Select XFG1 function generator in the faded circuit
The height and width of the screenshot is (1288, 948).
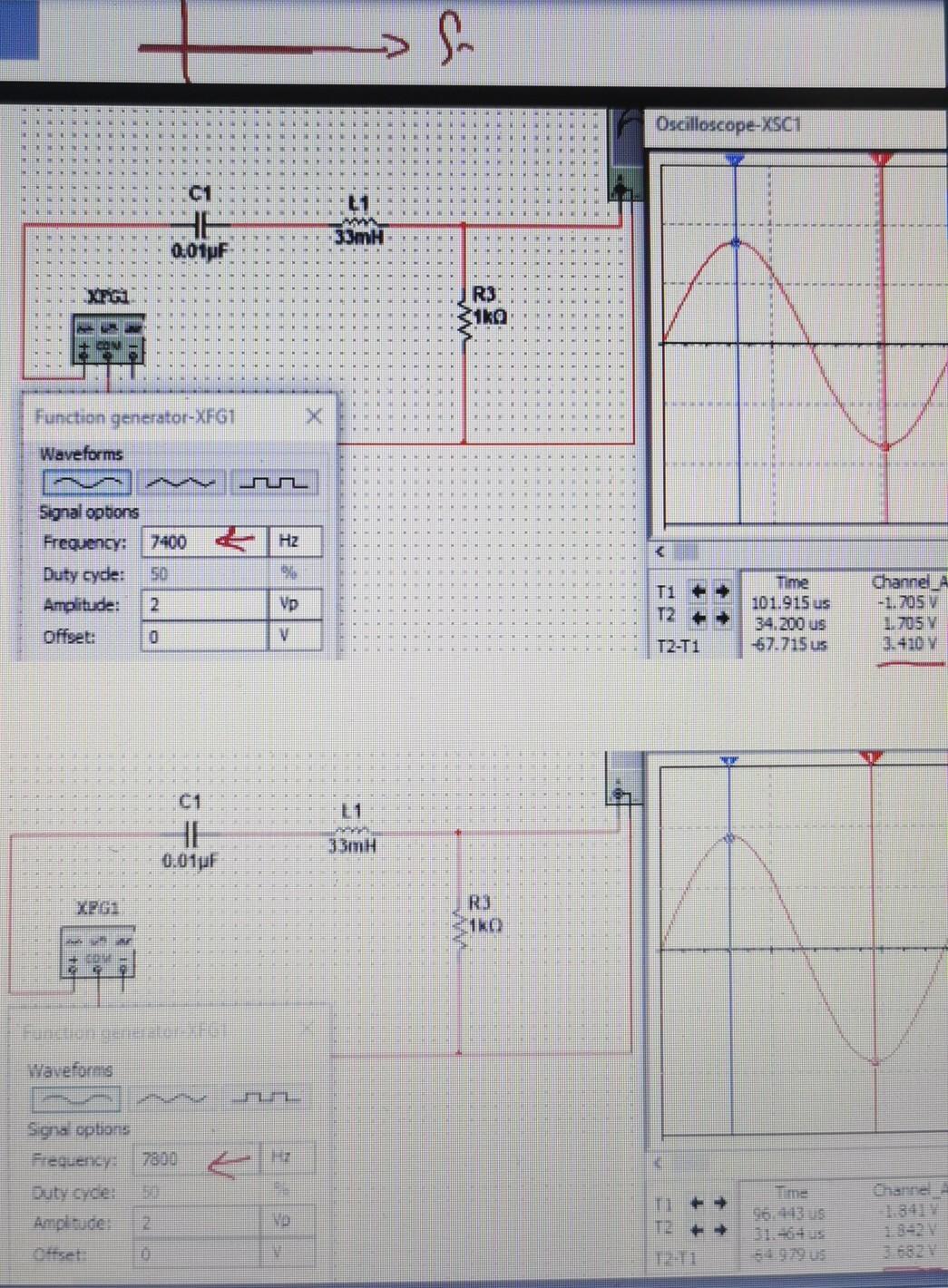[x=98, y=951]
